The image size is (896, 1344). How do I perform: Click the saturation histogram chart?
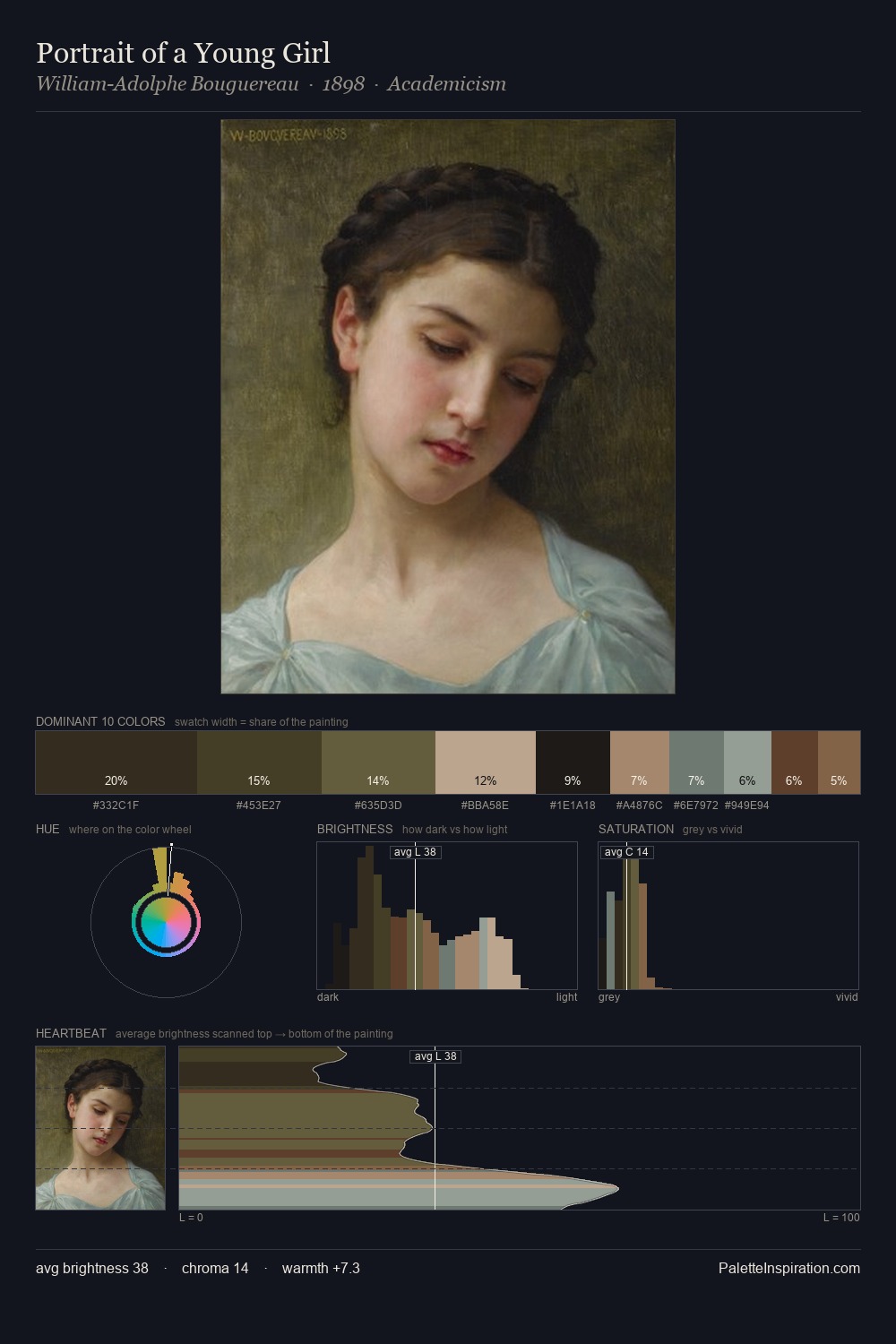coord(728,916)
